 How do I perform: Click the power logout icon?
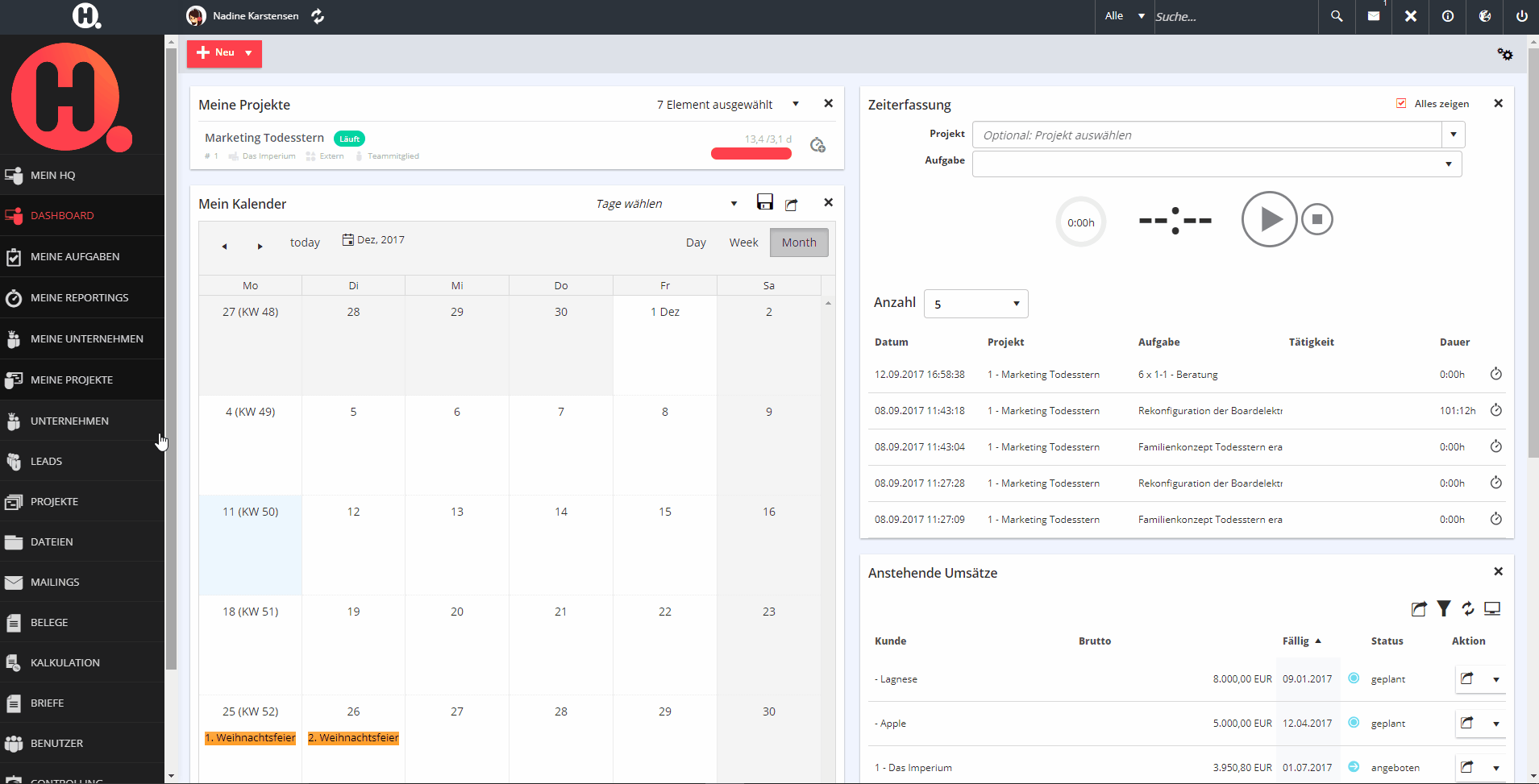tap(1521, 16)
